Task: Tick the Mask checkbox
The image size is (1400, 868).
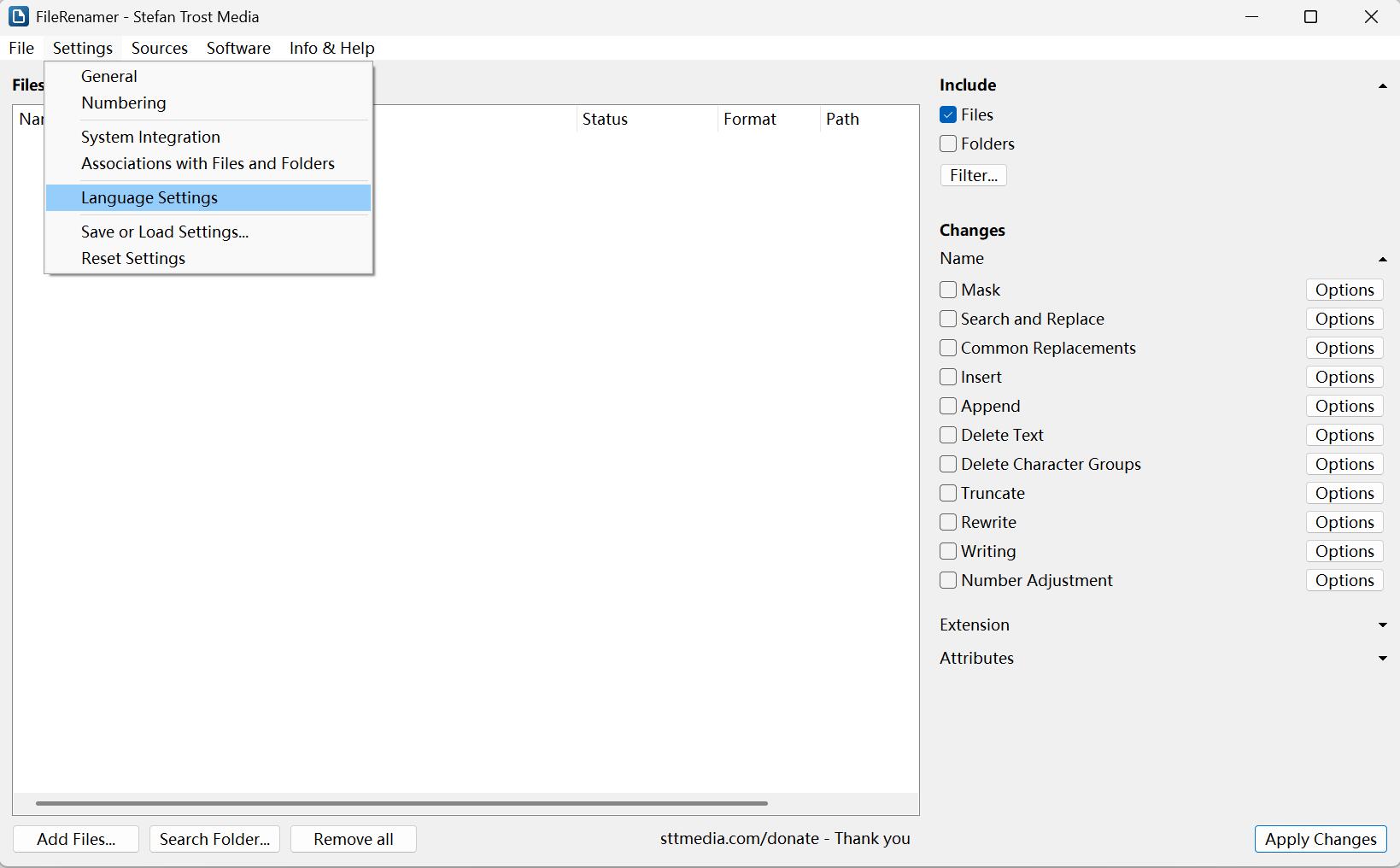Action: click(x=948, y=290)
